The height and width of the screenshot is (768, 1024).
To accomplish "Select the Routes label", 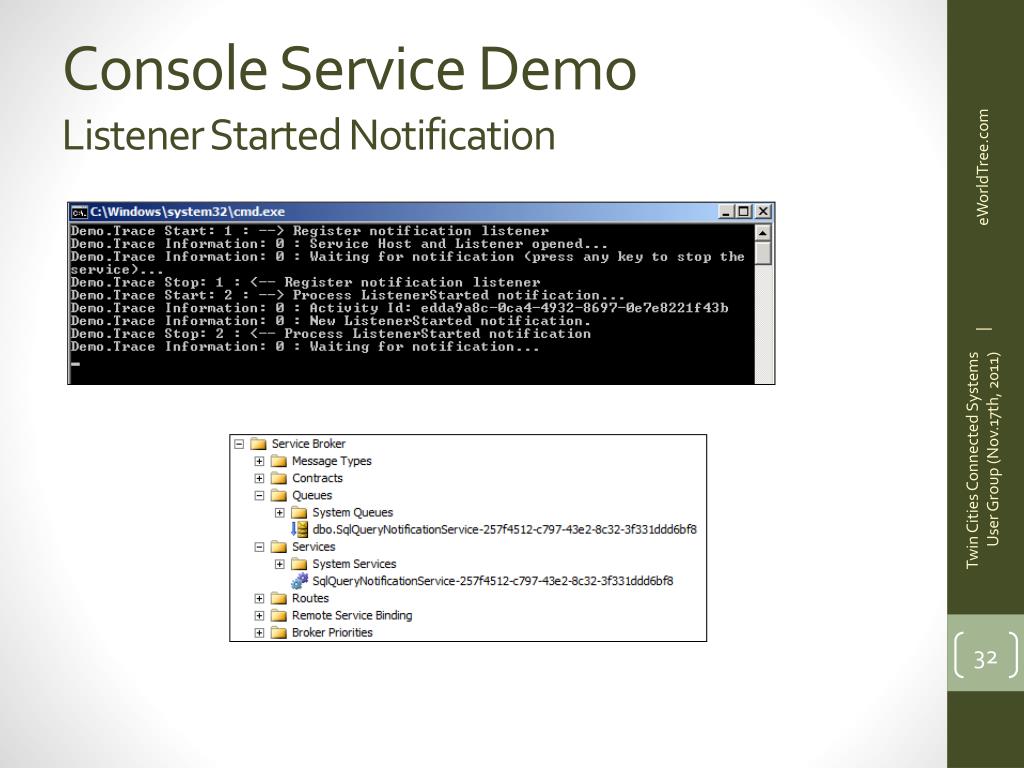I will click(x=310, y=598).
